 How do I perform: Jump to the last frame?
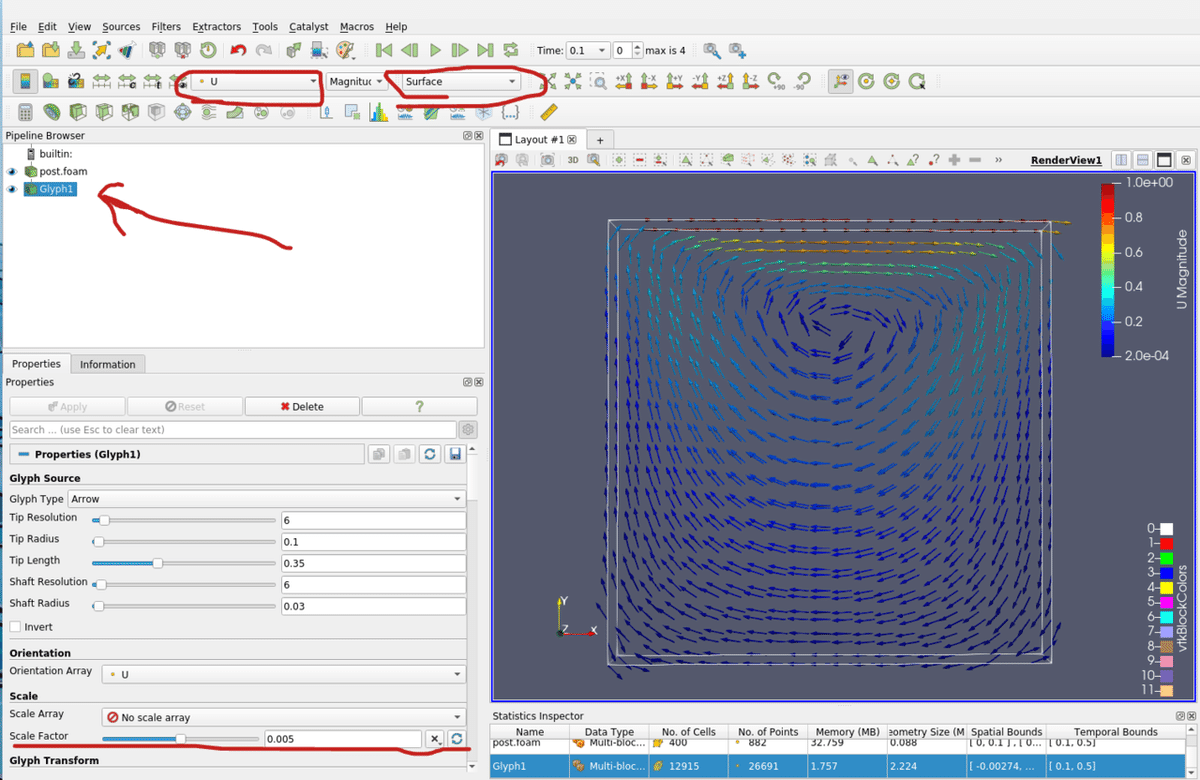485,50
